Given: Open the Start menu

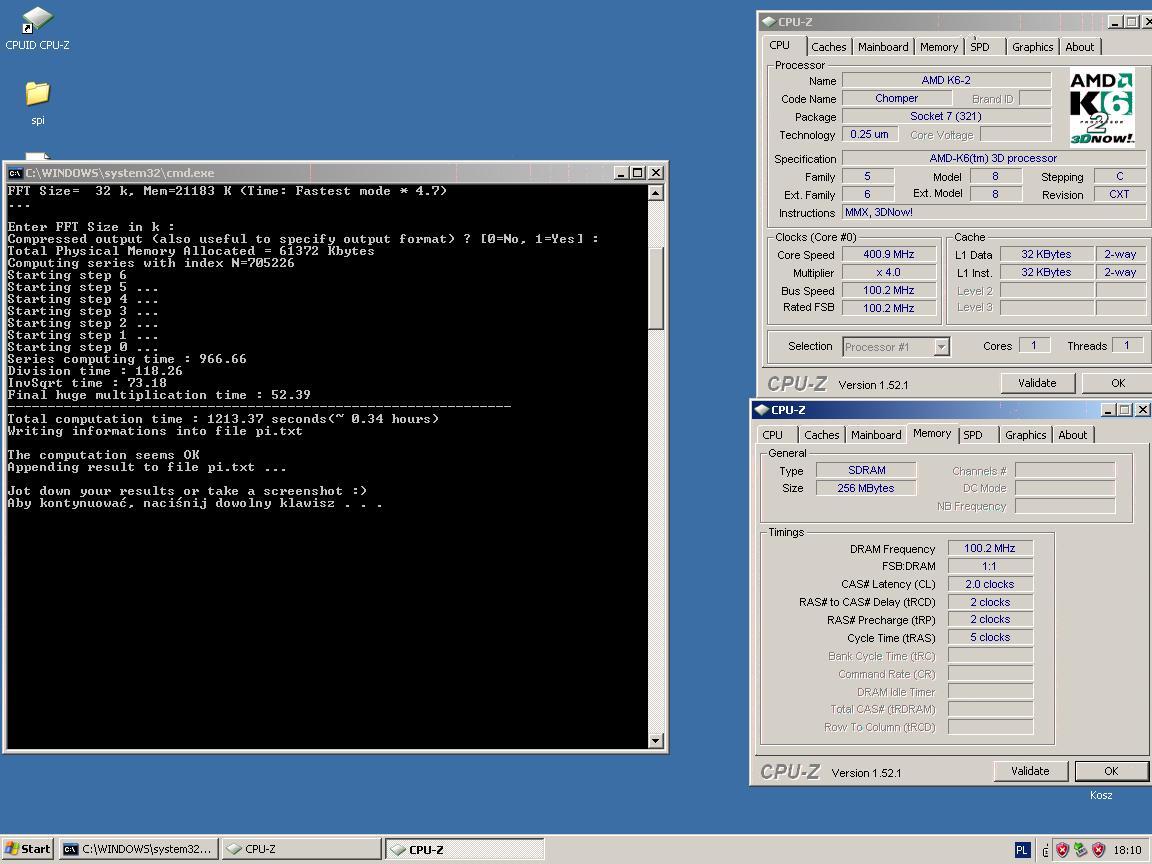Looking at the screenshot, I should click(28, 849).
